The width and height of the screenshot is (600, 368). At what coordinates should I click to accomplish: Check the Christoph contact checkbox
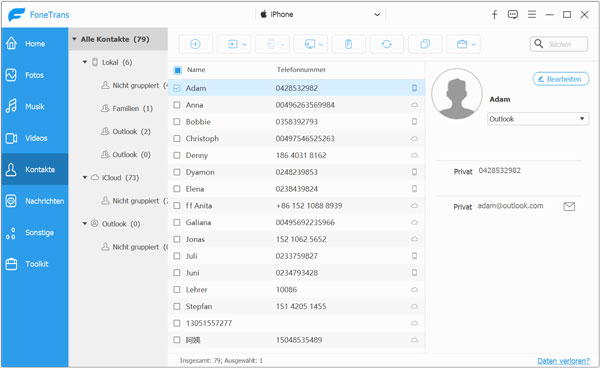tap(177, 138)
